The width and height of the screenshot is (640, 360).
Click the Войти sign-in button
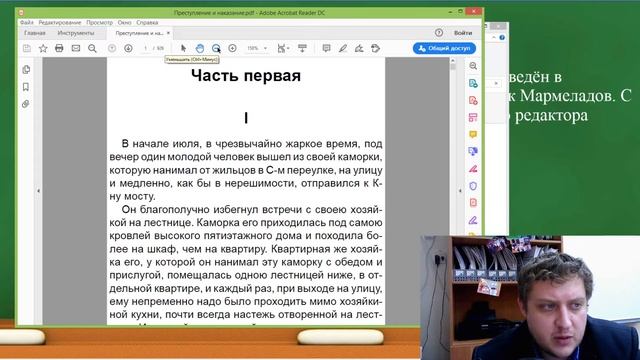(x=463, y=33)
